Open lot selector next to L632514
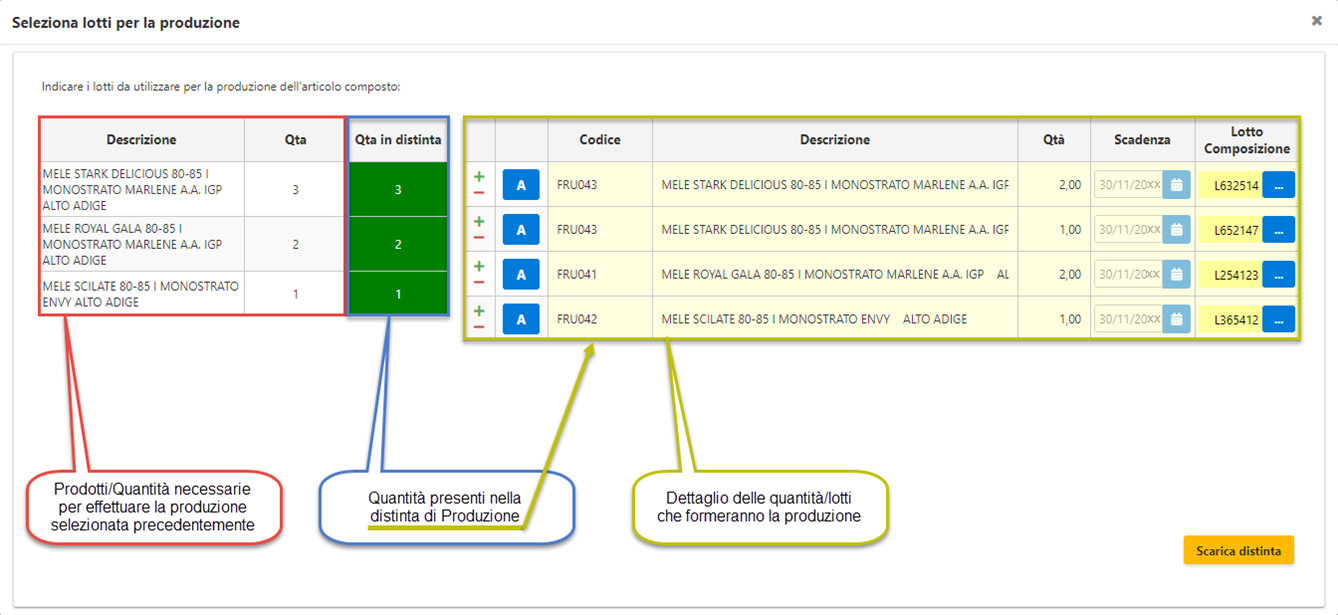The width and height of the screenshot is (1338, 615). click(1278, 185)
